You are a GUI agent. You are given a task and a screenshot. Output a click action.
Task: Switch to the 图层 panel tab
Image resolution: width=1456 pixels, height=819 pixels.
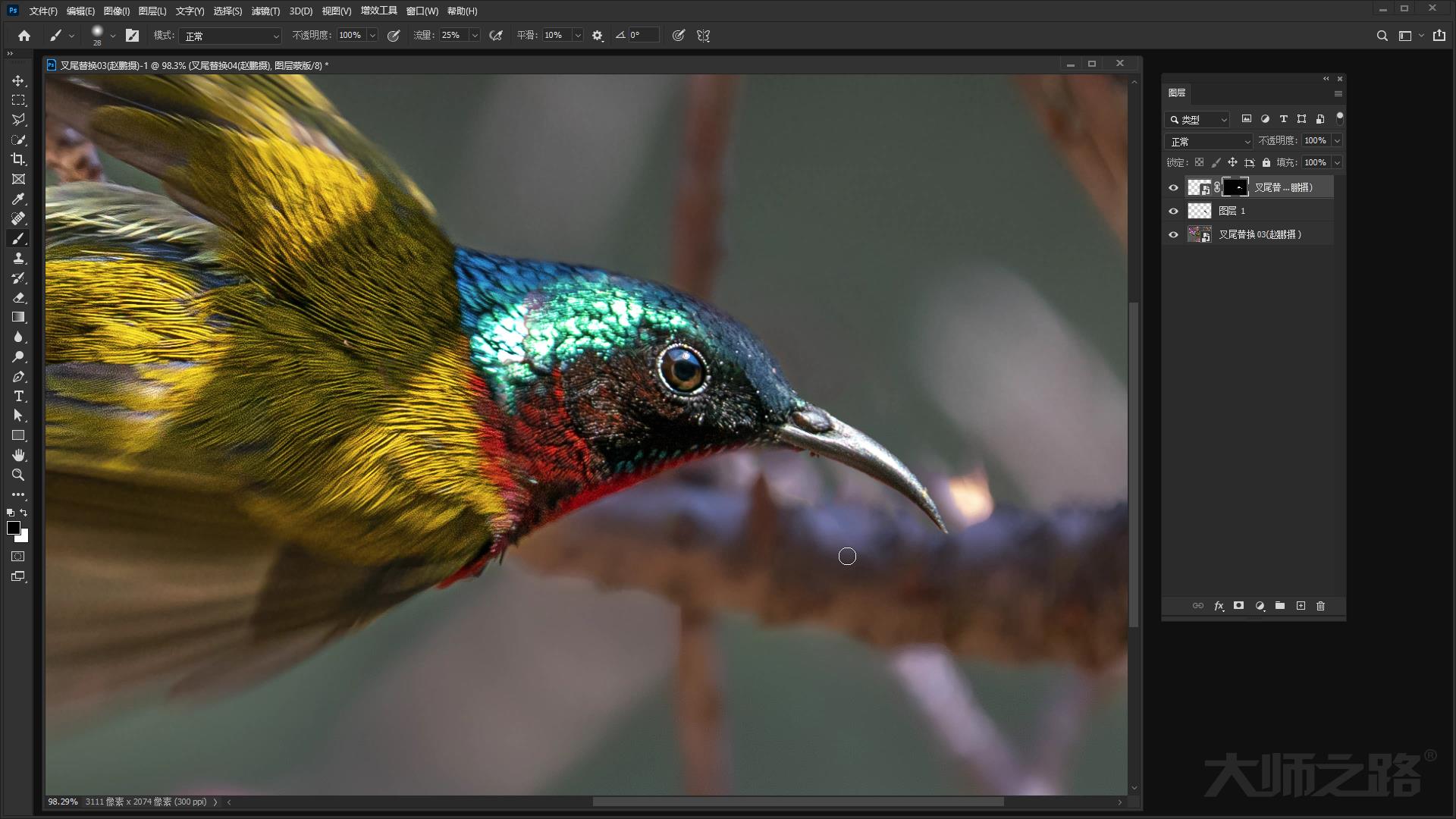pyautogui.click(x=1177, y=93)
